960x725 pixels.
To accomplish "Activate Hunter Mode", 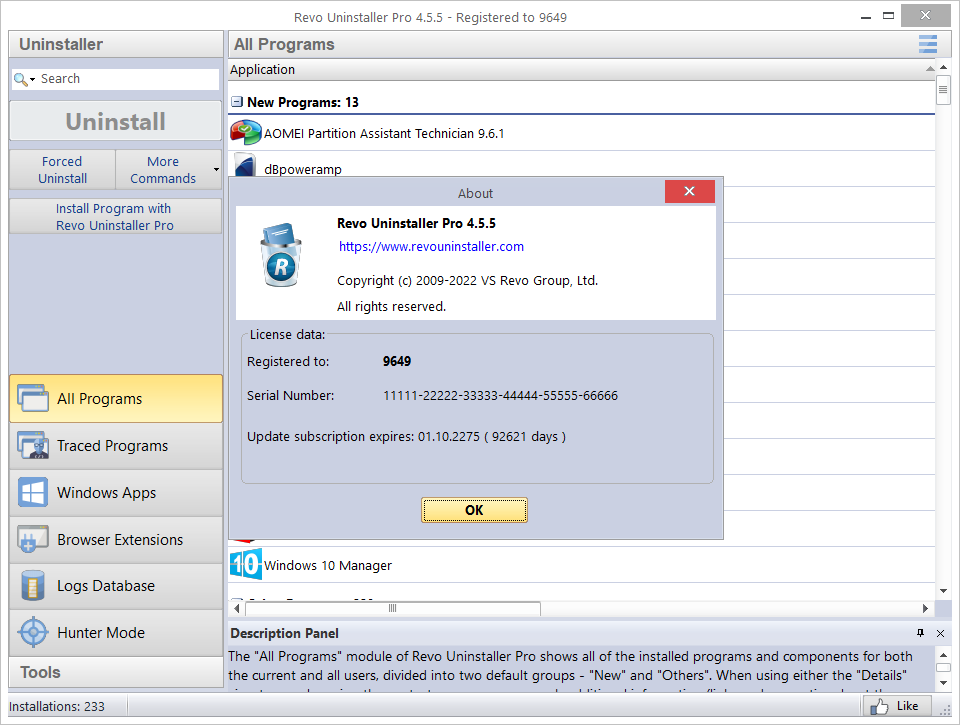I will tap(116, 633).
